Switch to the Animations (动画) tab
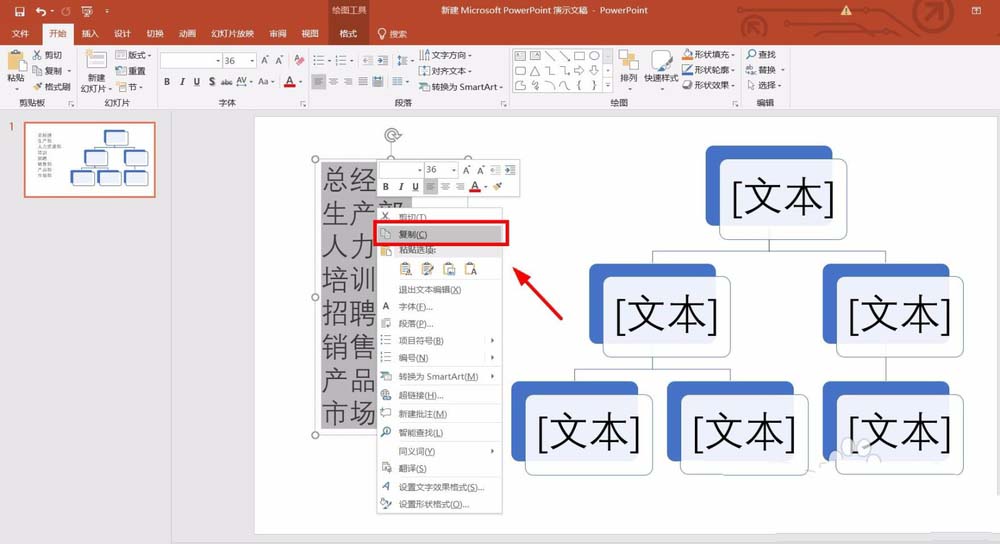The width and height of the screenshot is (1000, 544). (187, 34)
